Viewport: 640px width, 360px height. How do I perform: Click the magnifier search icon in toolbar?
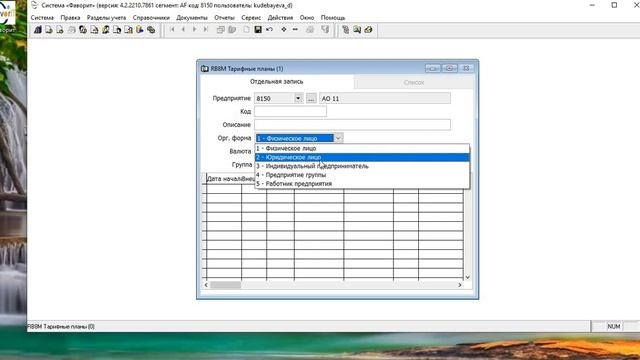357,30
